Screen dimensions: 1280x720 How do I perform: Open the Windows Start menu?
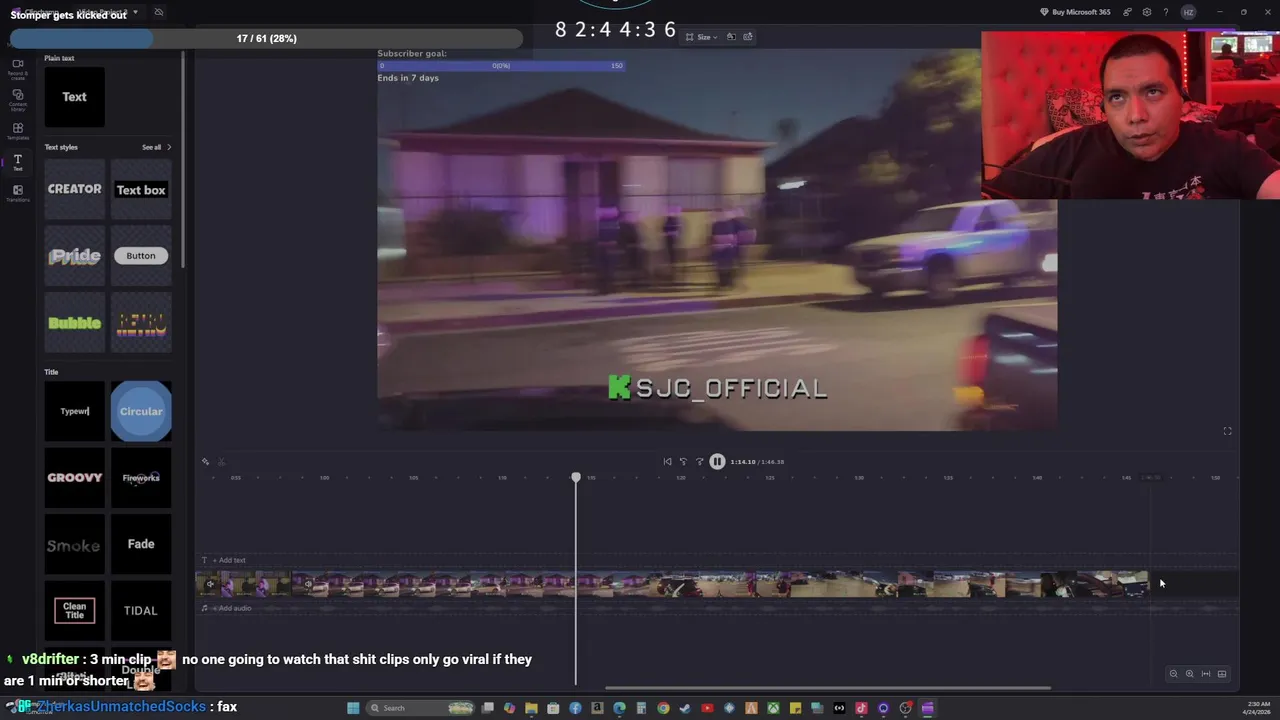(353, 708)
